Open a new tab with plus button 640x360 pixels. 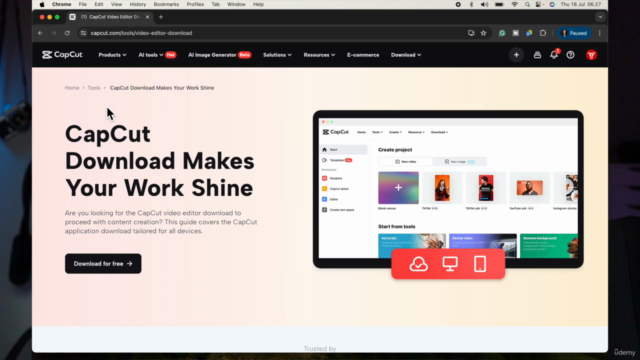(x=161, y=17)
